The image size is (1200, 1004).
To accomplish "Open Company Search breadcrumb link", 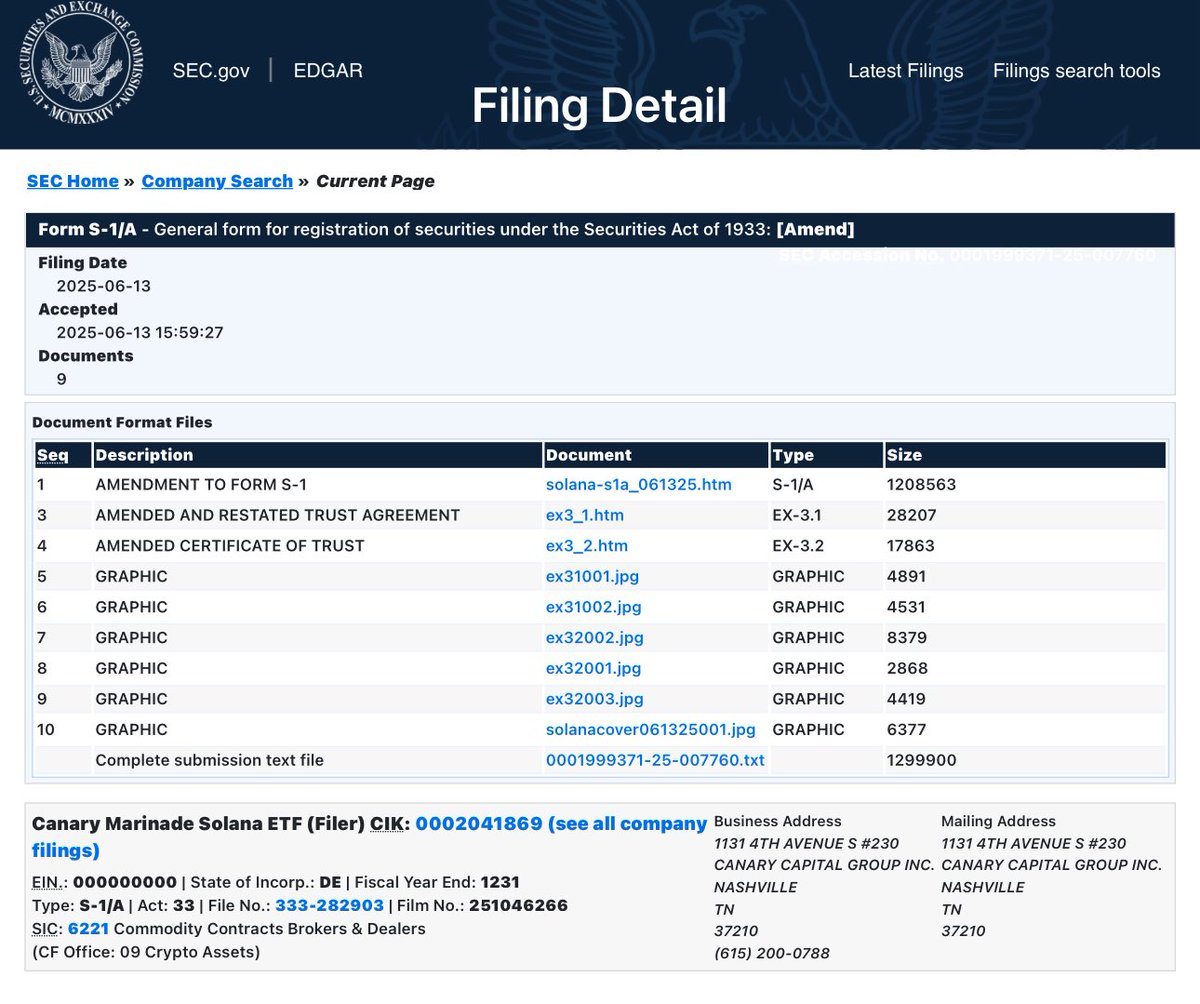I will click(x=216, y=181).
